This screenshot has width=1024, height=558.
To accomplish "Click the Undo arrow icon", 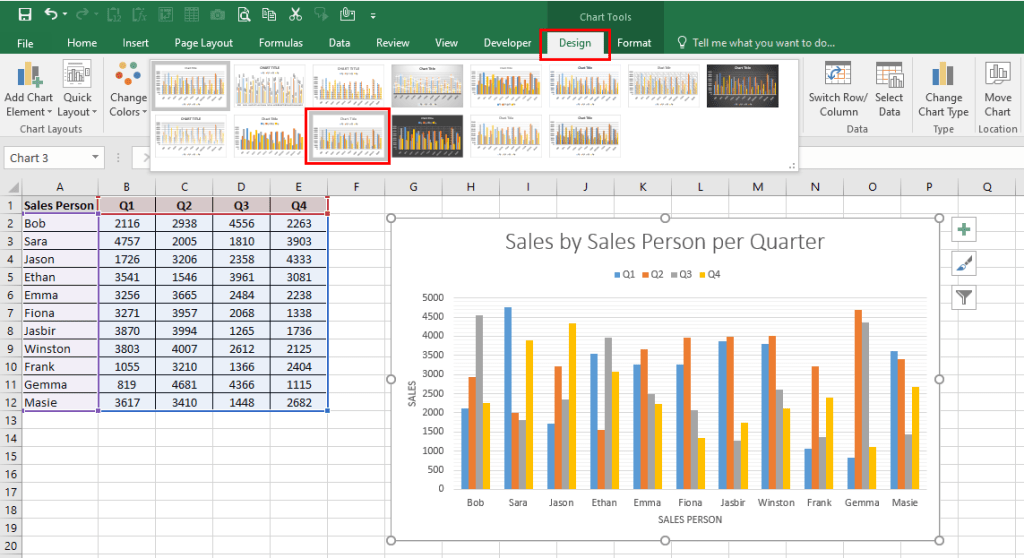I will tap(51, 14).
